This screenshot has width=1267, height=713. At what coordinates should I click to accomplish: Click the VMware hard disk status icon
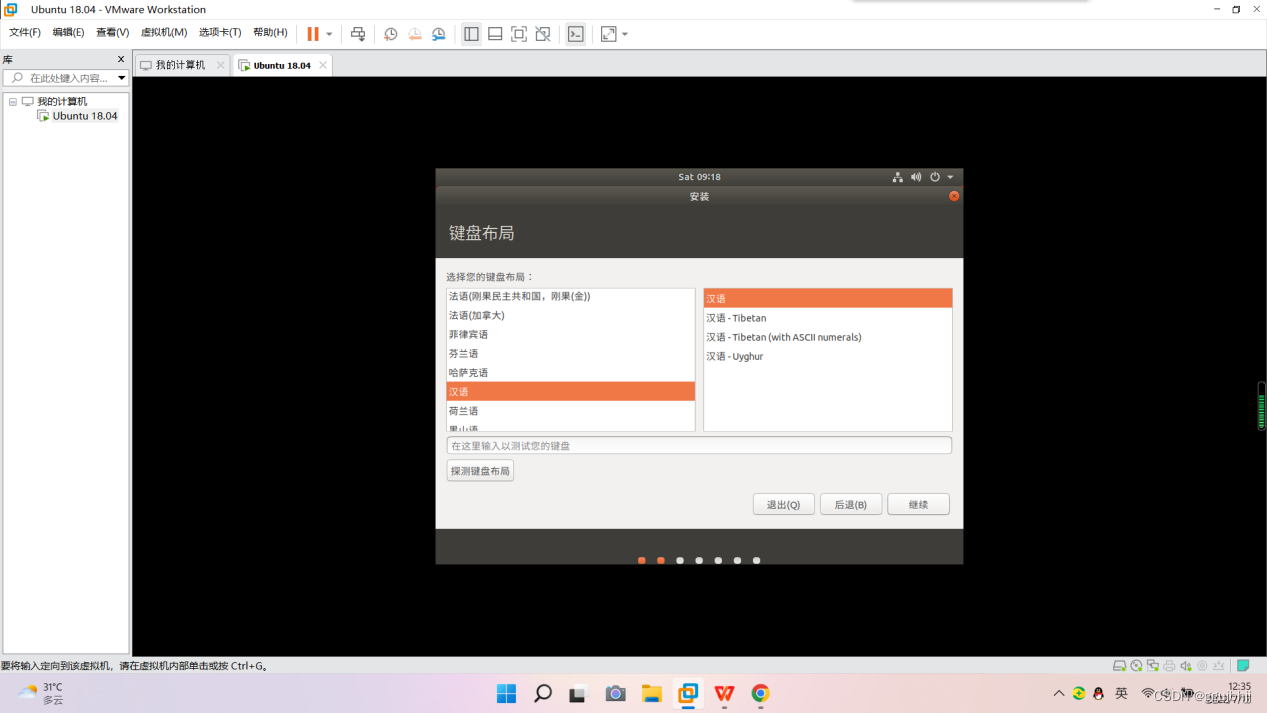[1120, 666]
